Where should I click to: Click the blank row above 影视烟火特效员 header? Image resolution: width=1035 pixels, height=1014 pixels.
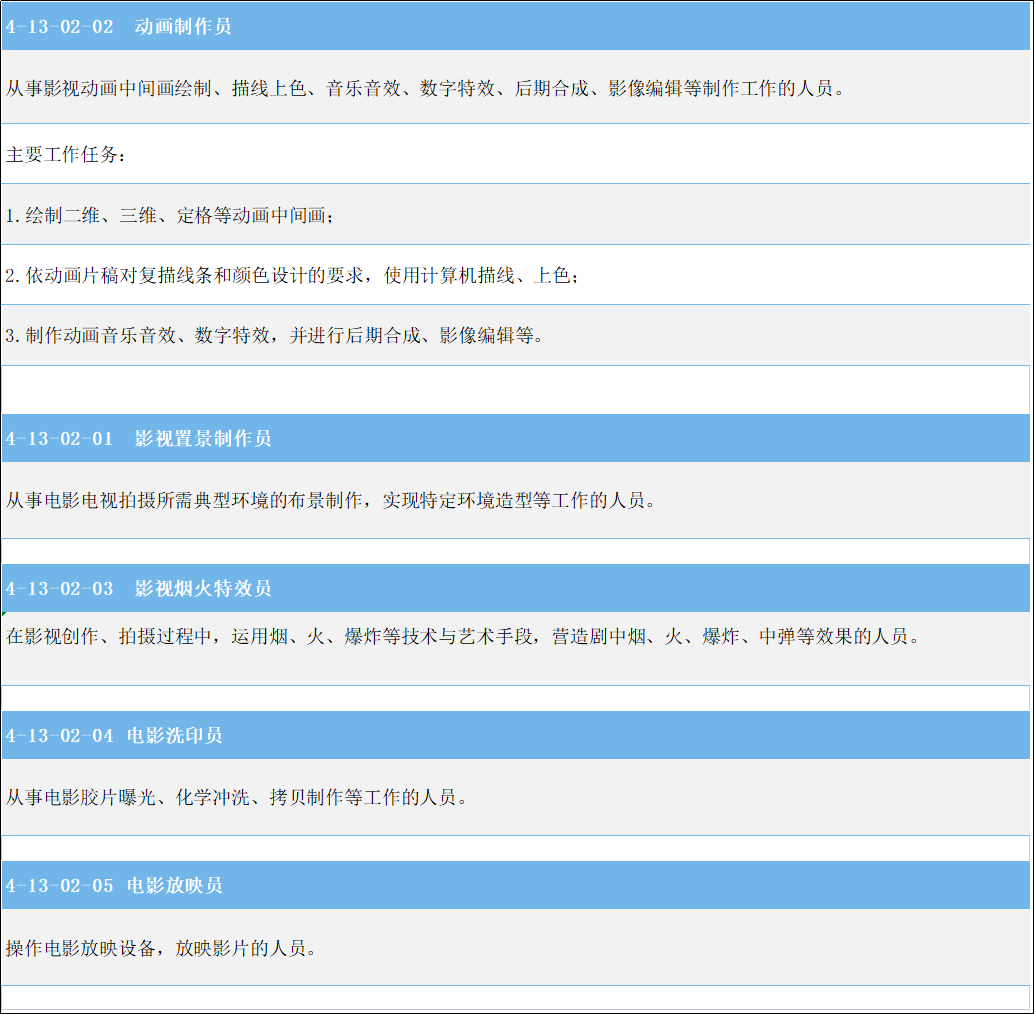(516, 551)
